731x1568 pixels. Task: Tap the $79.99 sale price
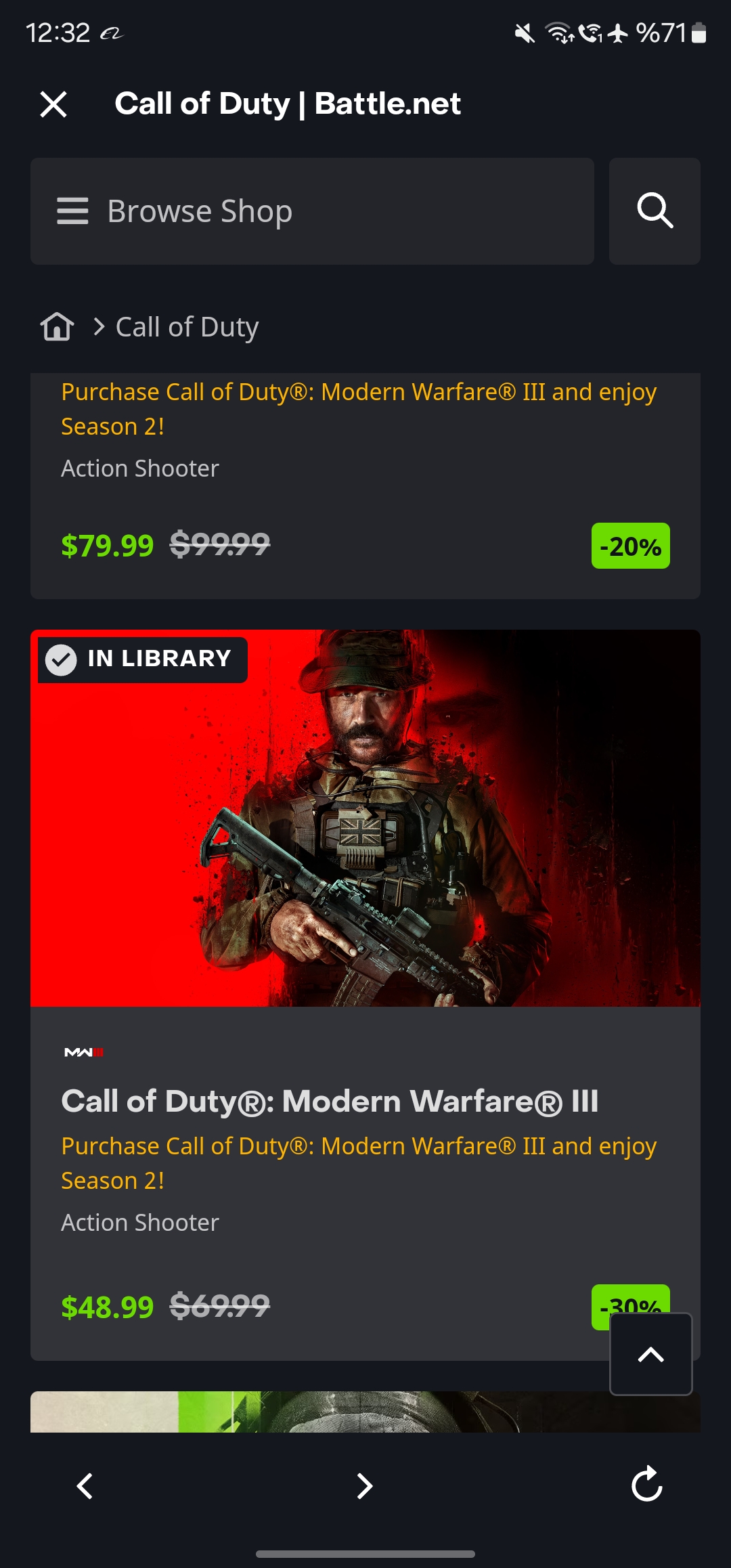(x=108, y=546)
